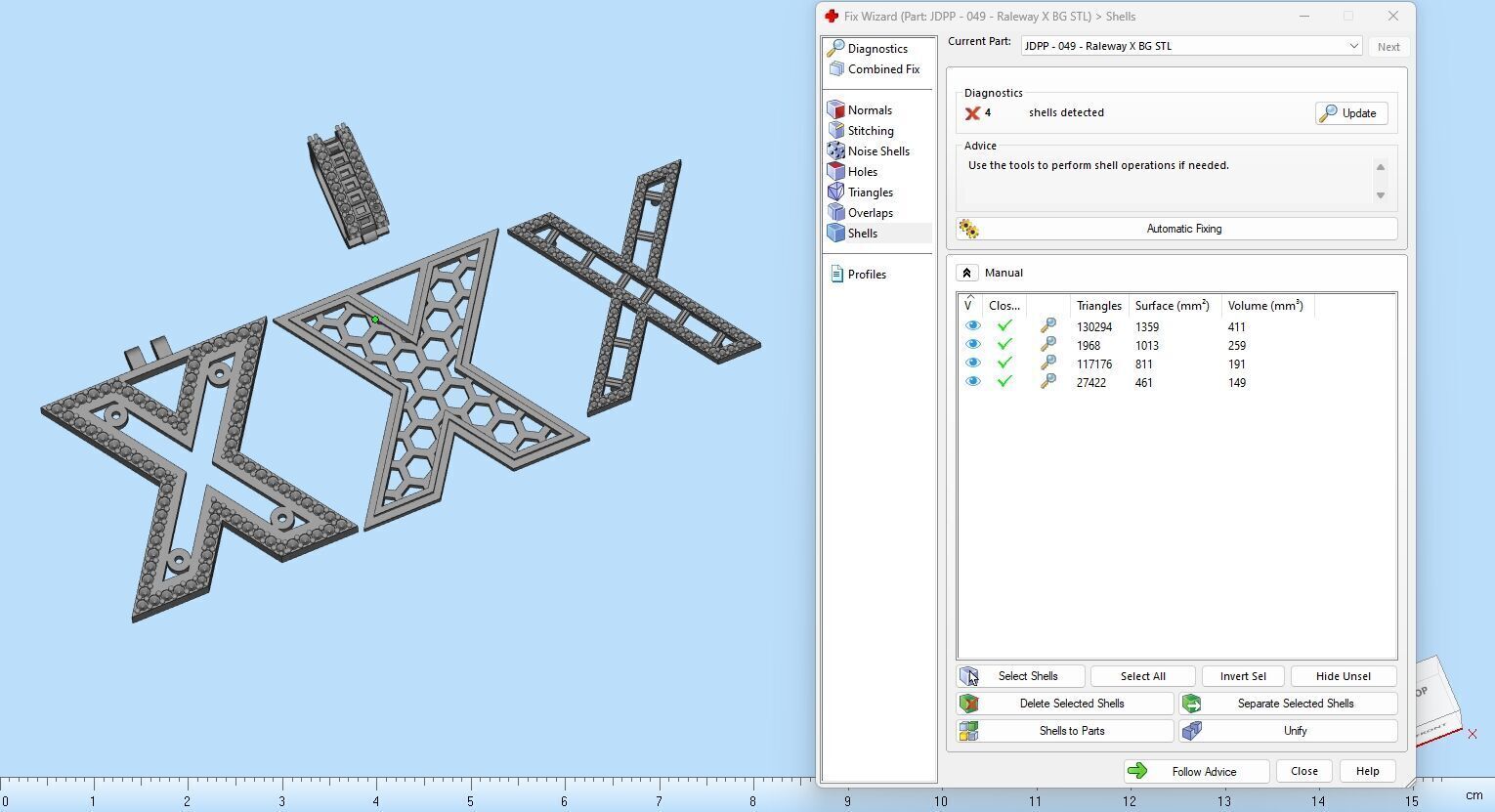Click the Stitching icon in sidebar
The image size is (1495, 812).
pyautogui.click(x=835, y=131)
